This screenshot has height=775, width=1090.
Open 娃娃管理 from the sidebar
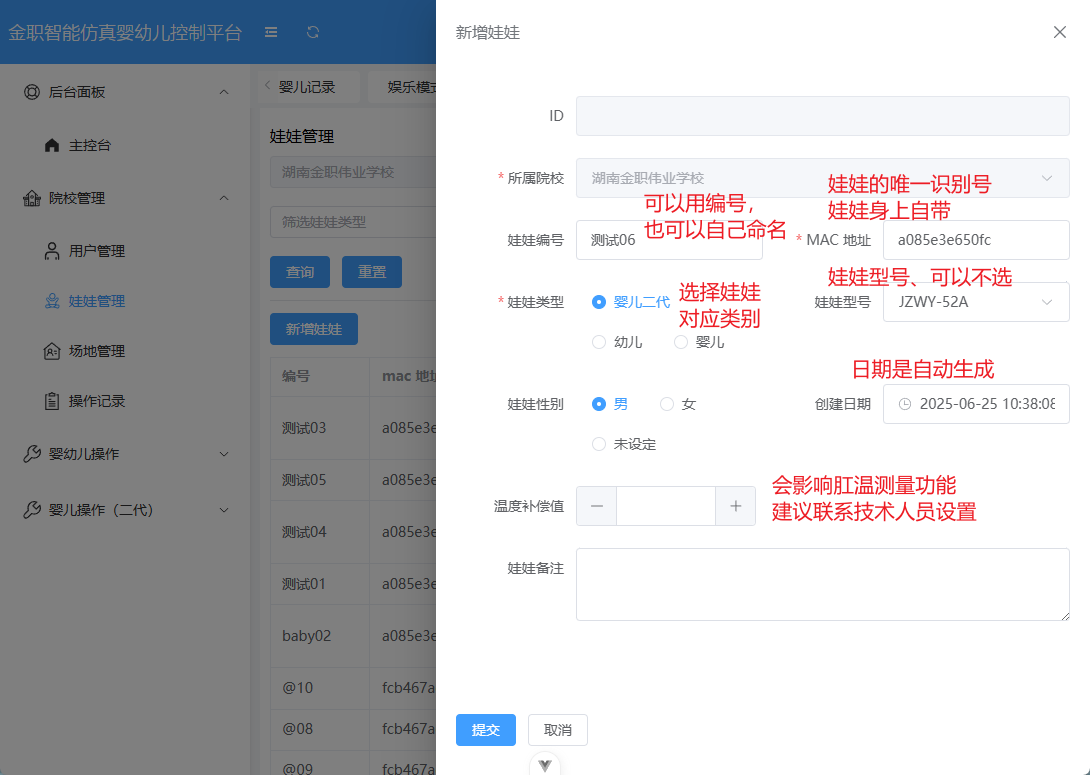tap(97, 301)
